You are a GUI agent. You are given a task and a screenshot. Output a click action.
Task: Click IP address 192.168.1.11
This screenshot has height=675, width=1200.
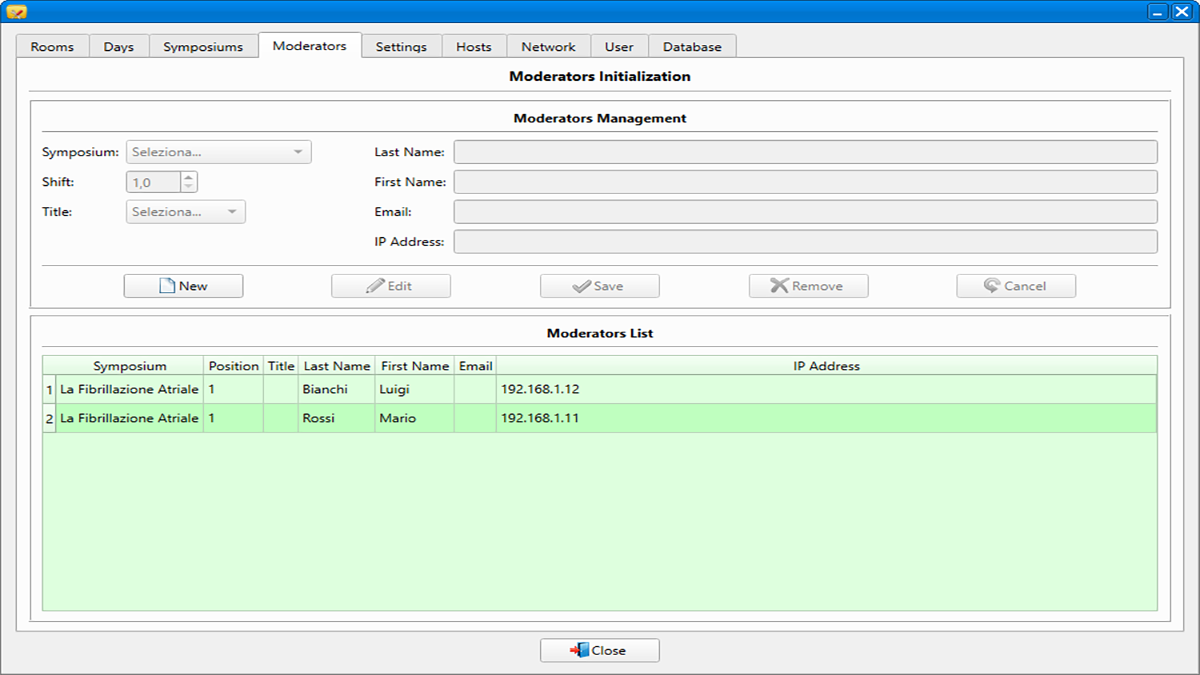[826, 418]
